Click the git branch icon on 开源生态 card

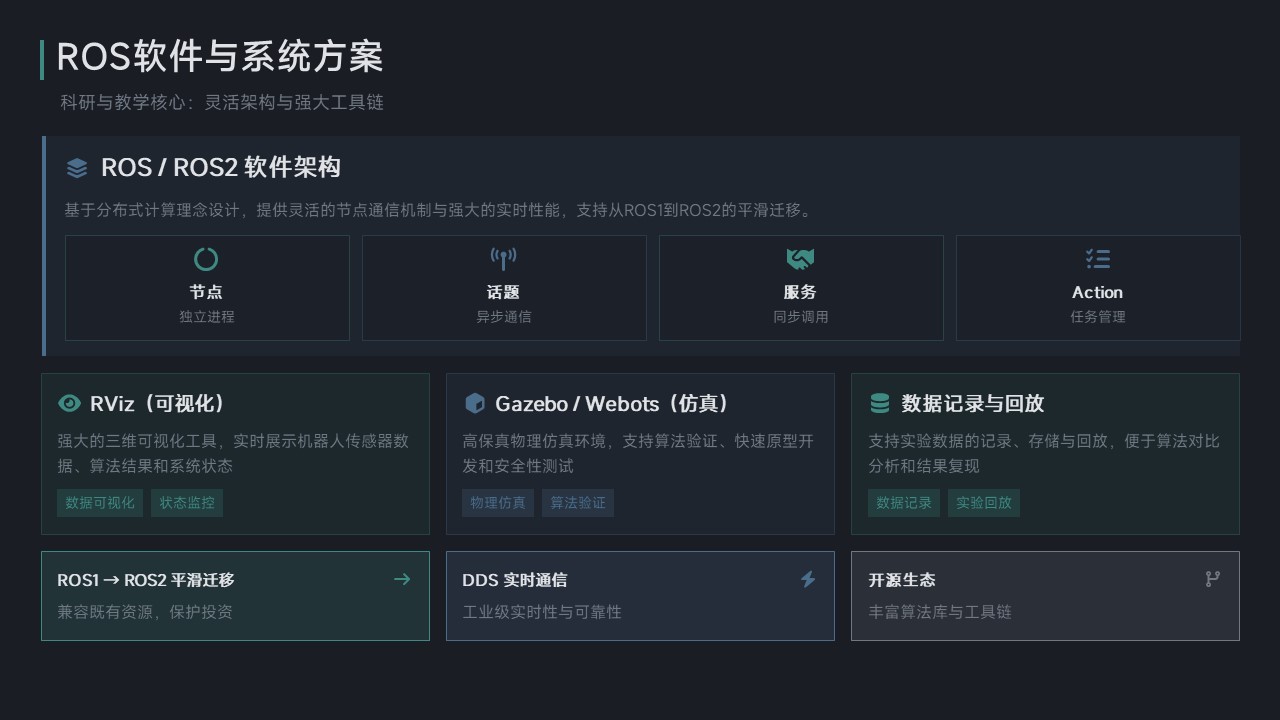click(x=1213, y=579)
